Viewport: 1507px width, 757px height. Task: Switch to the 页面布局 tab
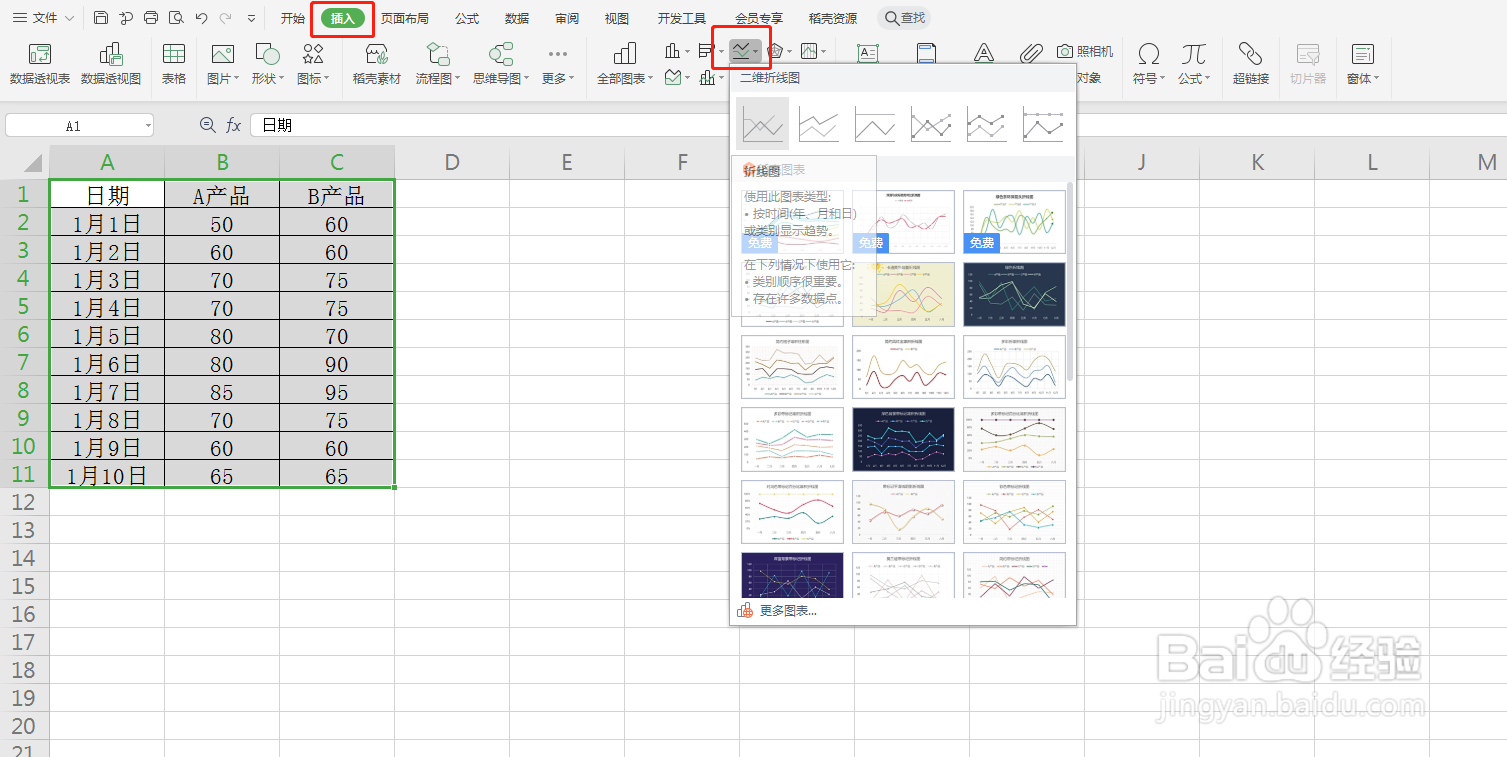[405, 18]
